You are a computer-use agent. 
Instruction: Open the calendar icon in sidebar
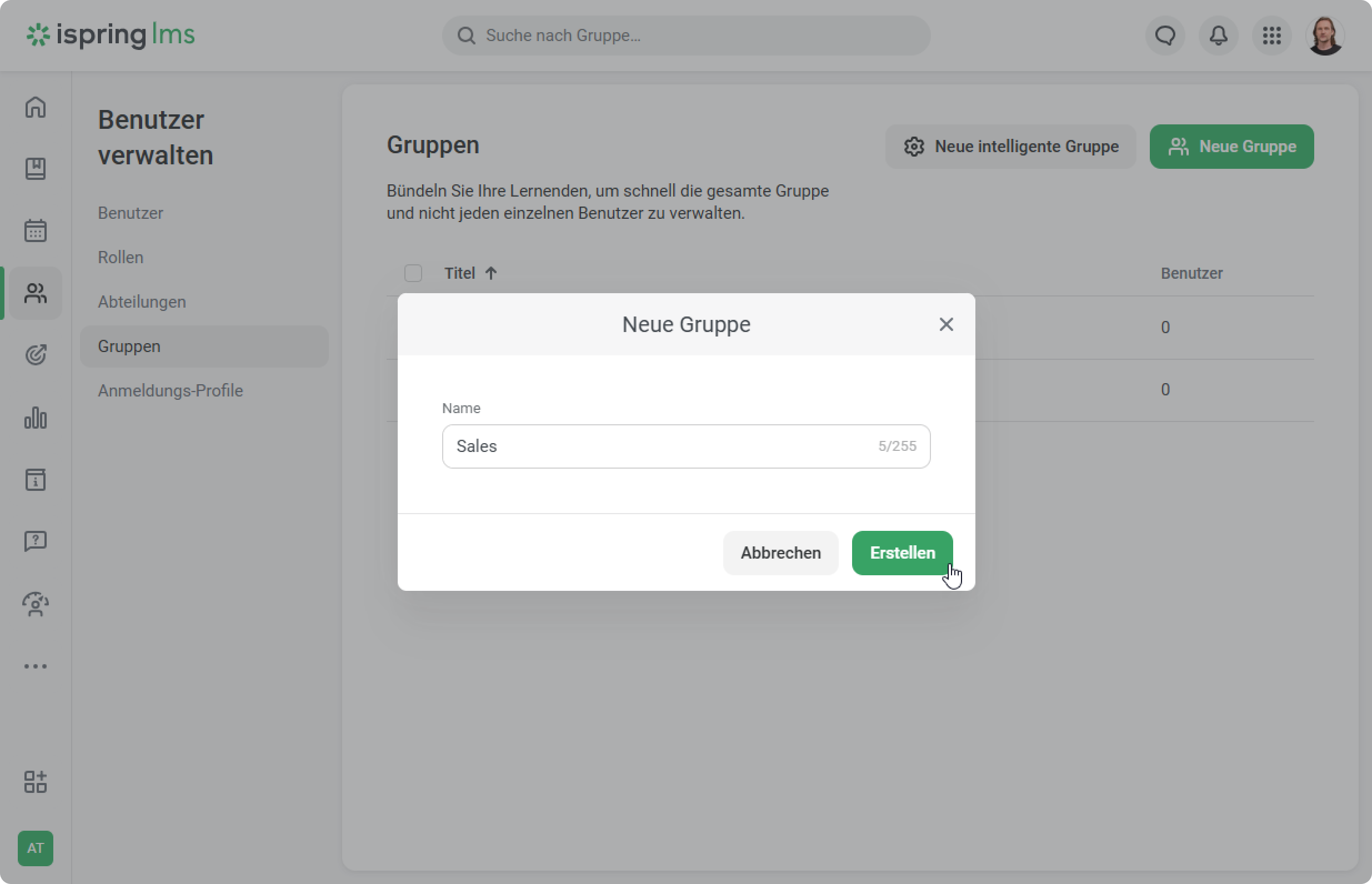pyautogui.click(x=36, y=231)
